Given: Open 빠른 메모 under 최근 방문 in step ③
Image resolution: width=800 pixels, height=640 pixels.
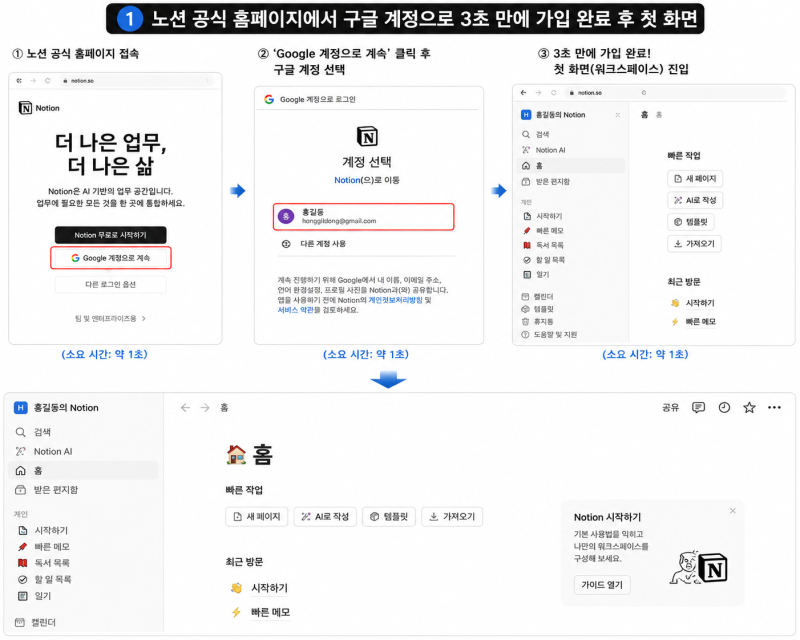Looking at the screenshot, I should coord(694,322).
